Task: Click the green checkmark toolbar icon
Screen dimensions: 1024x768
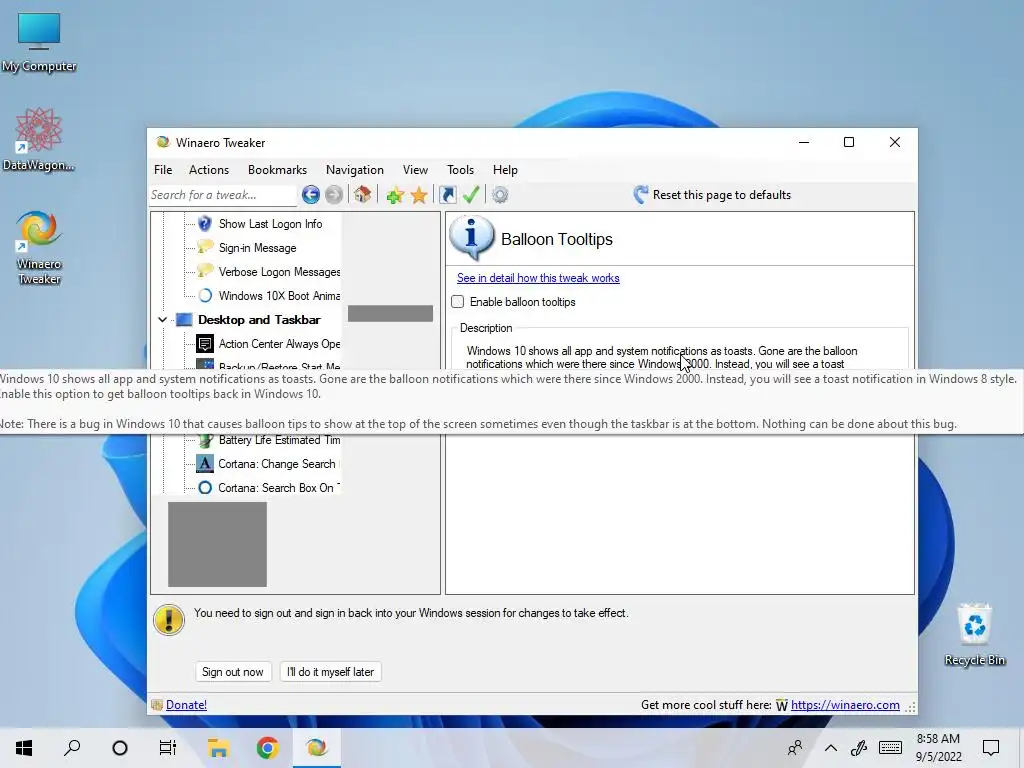Action: click(x=471, y=195)
